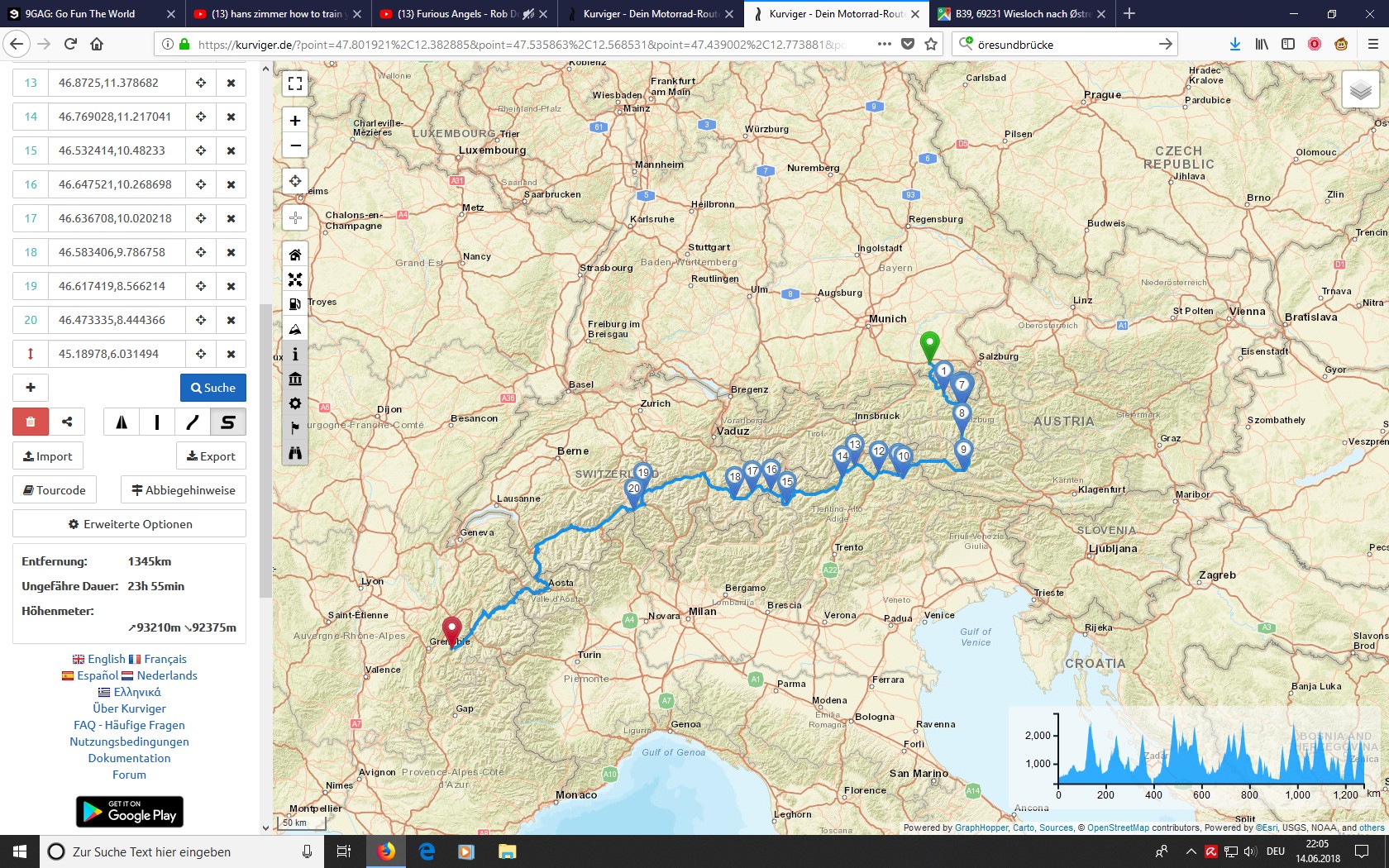Click the flag icon on map toolbar
The width and height of the screenshot is (1389, 868).
click(295, 428)
